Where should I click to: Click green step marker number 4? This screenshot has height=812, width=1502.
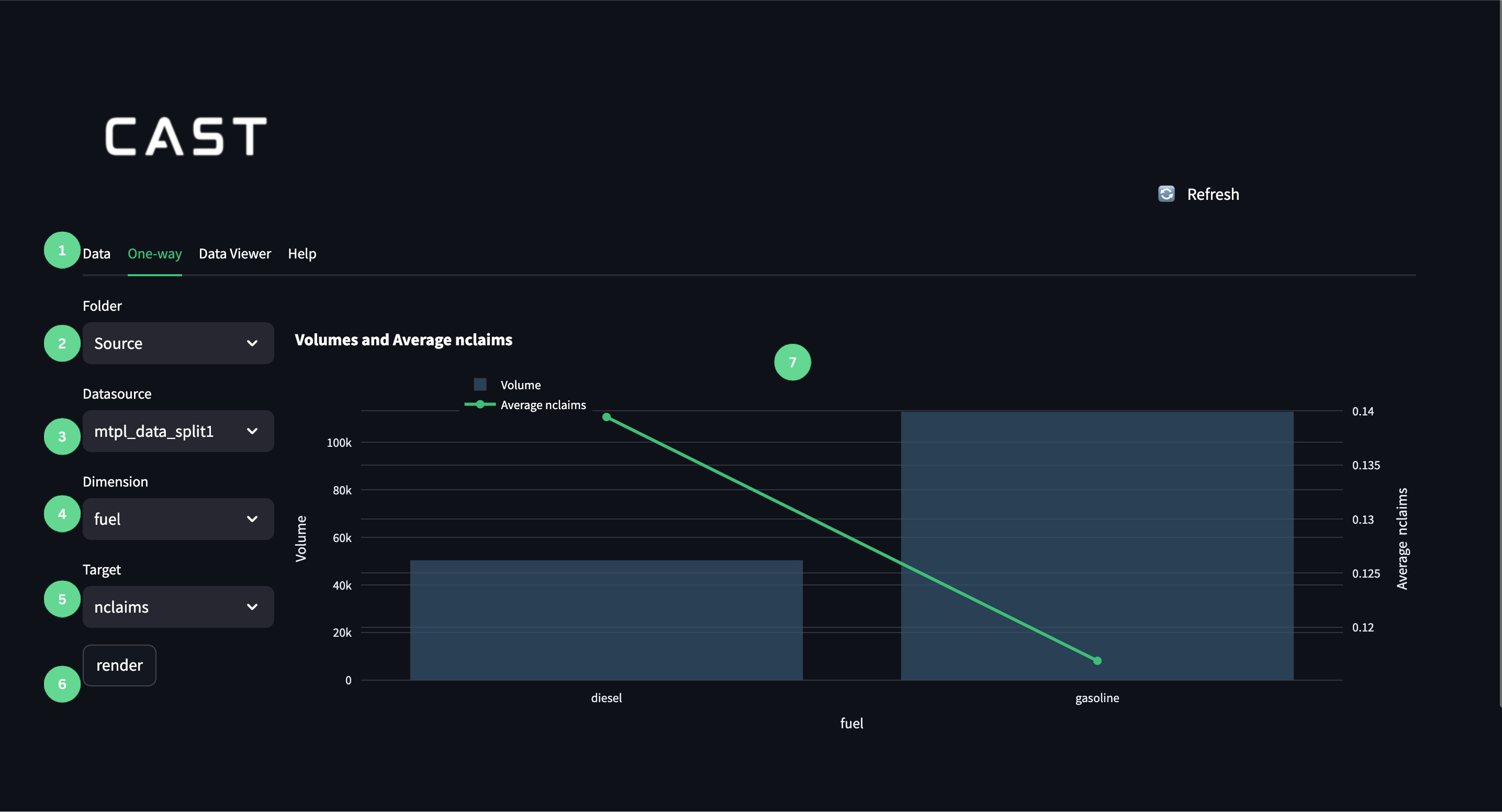(x=62, y=514)
